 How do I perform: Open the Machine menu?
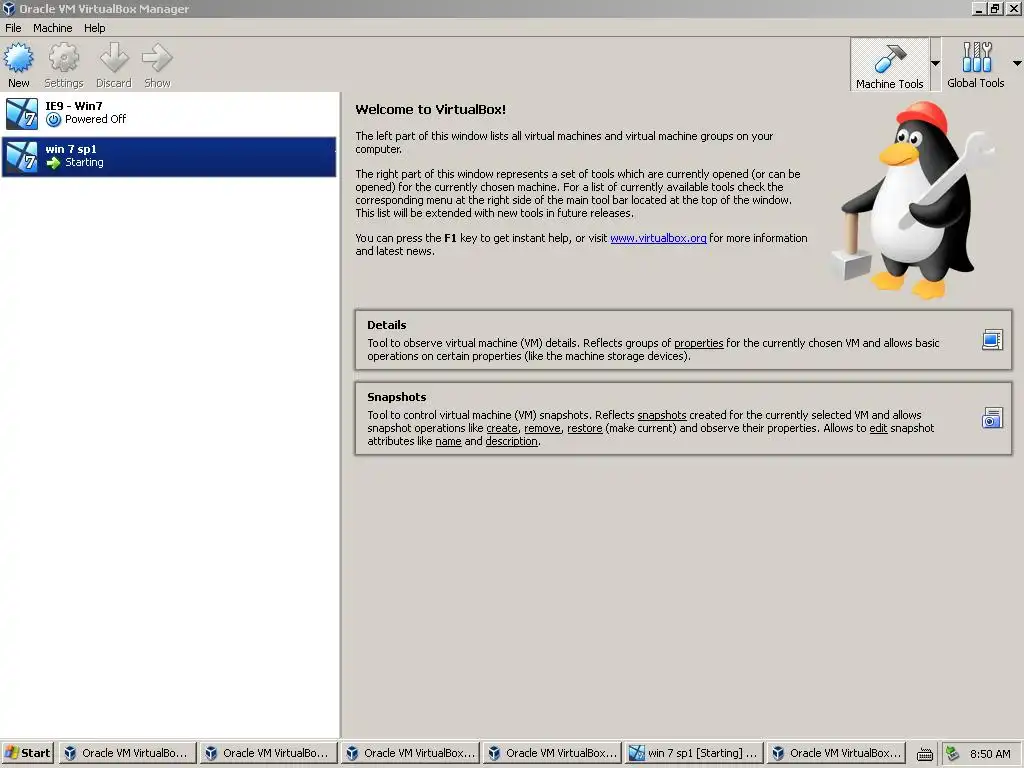coord(52,28)
